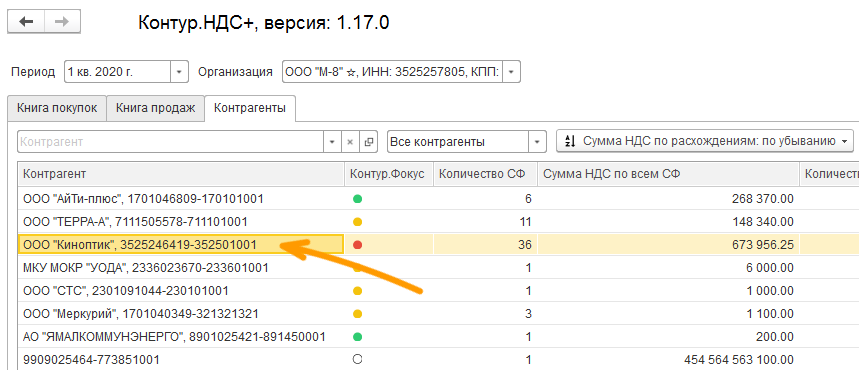Click the Контрагент search input field
This screenshot has height=370, width=859.
(171, 142)
